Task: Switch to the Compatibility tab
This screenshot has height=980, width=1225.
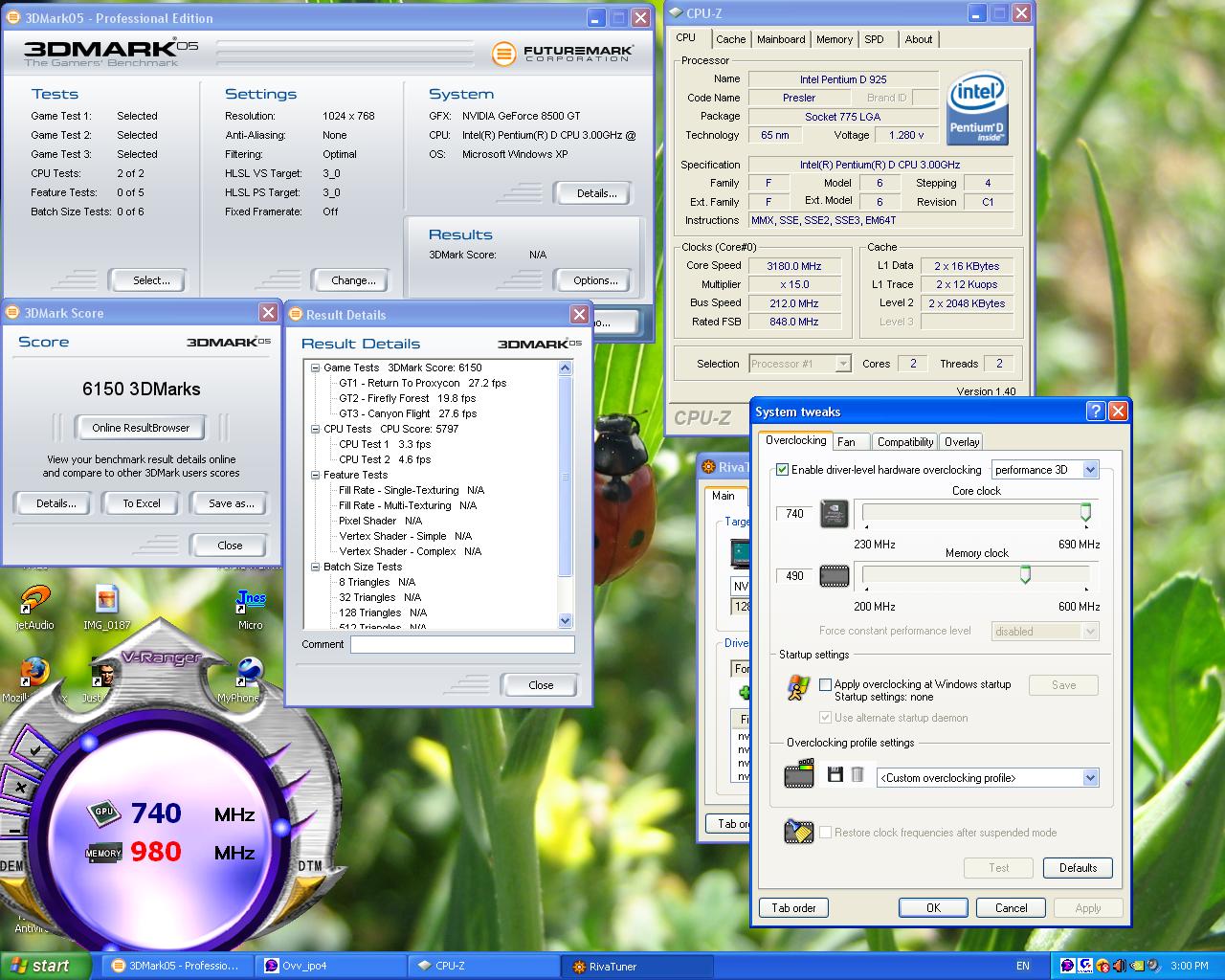Action: coord(905,442)
